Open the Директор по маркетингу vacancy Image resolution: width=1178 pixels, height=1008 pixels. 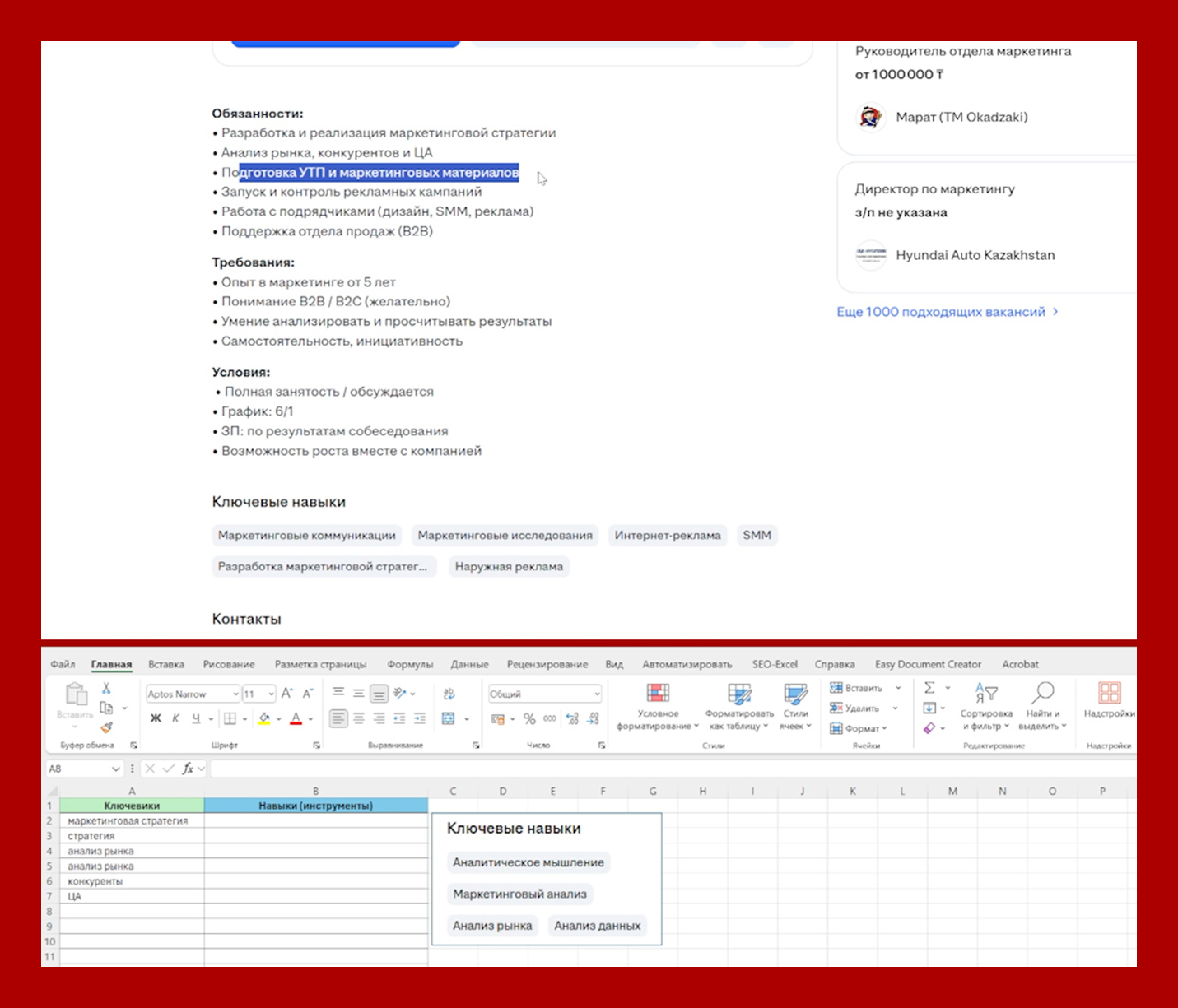tap(934, 189)
